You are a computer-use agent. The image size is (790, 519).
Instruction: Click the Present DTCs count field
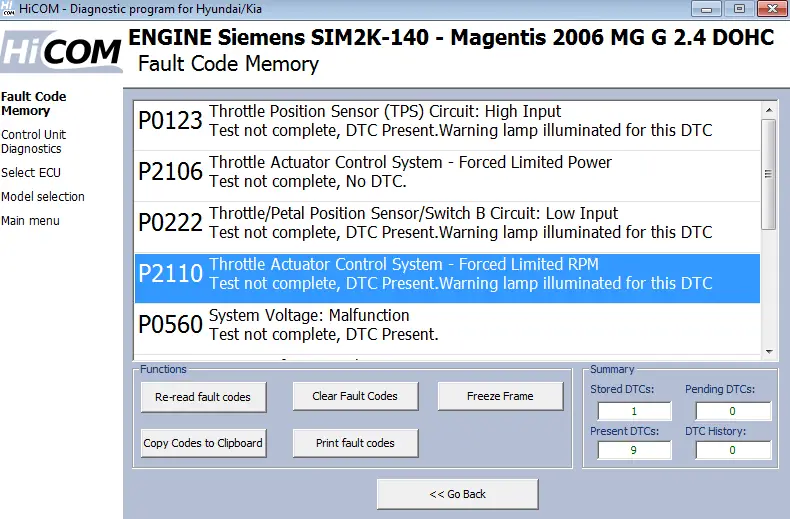click(x=634, y=450)
